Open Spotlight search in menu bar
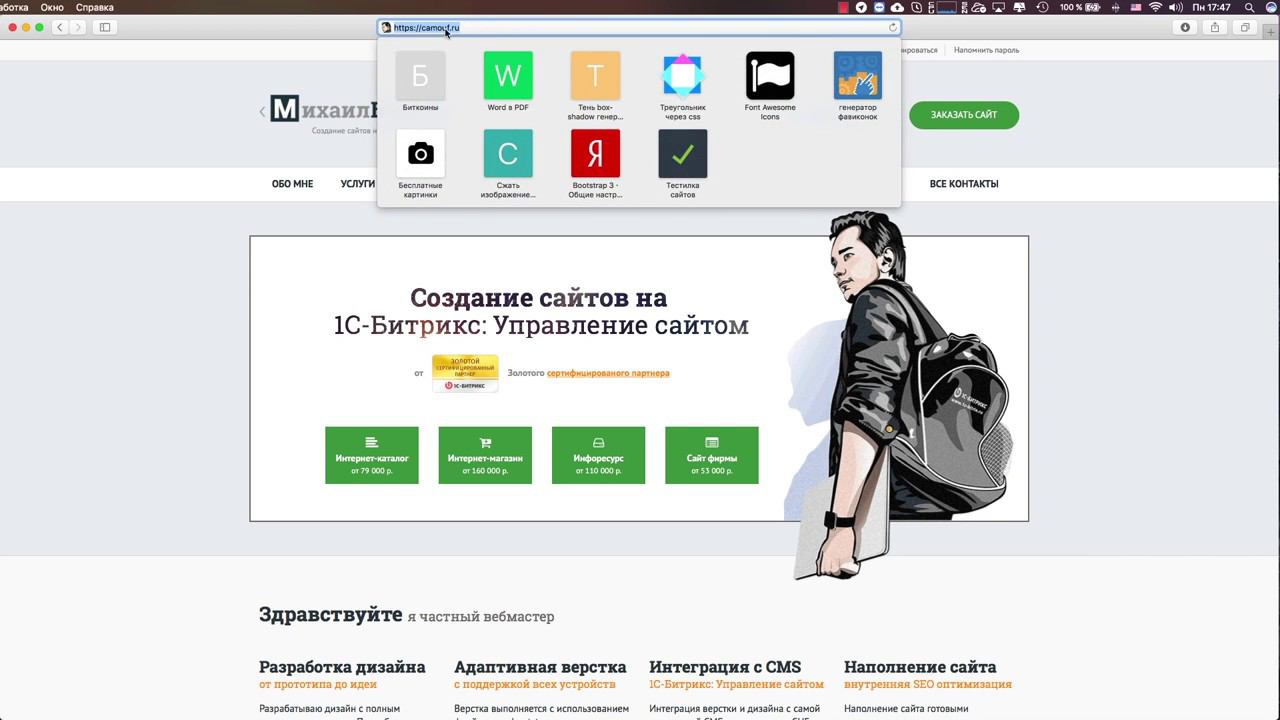The height and width of the screenshot is (720, 1280). [1249, 7]
